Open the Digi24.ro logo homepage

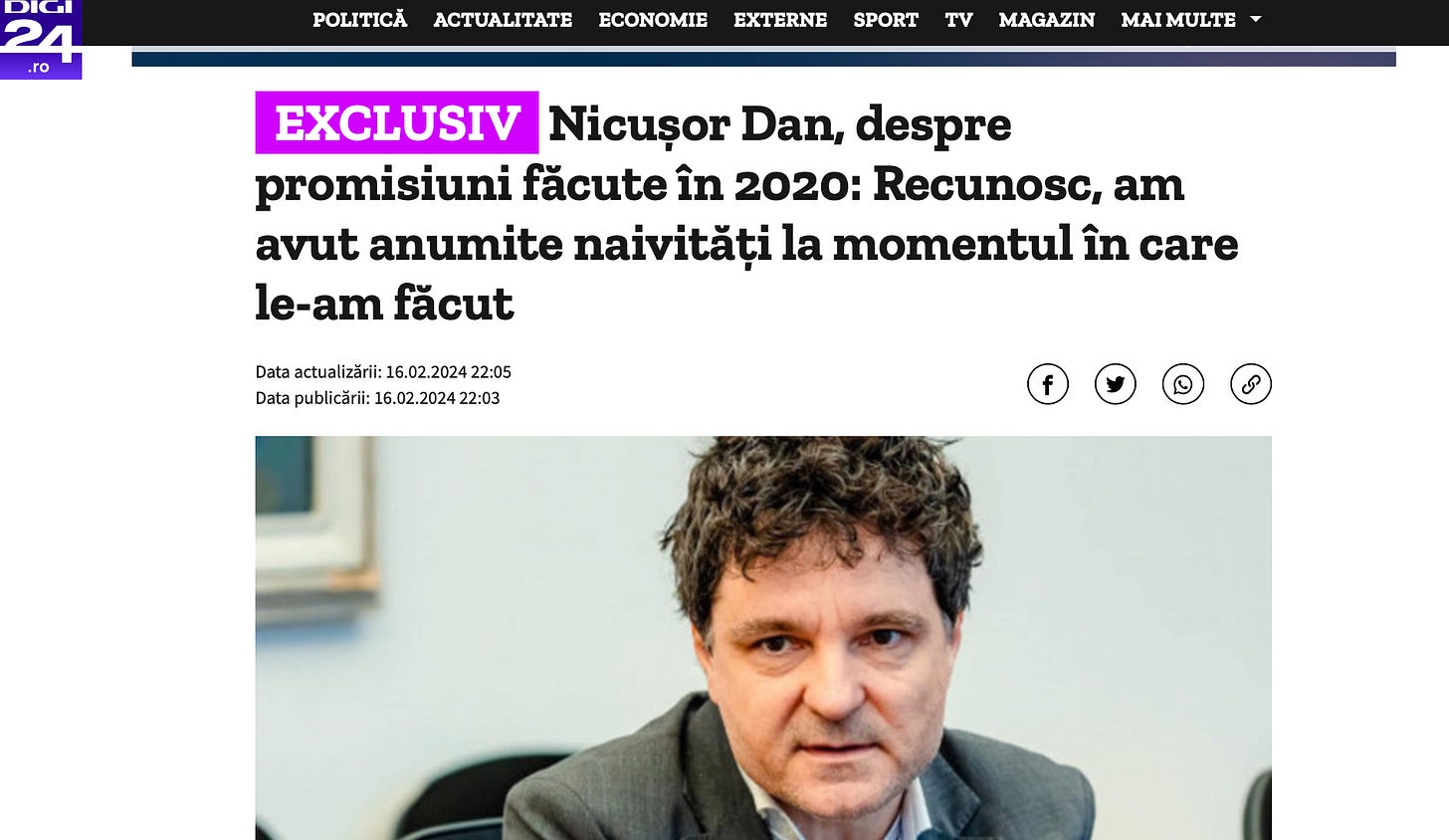[x=41, y=38]
